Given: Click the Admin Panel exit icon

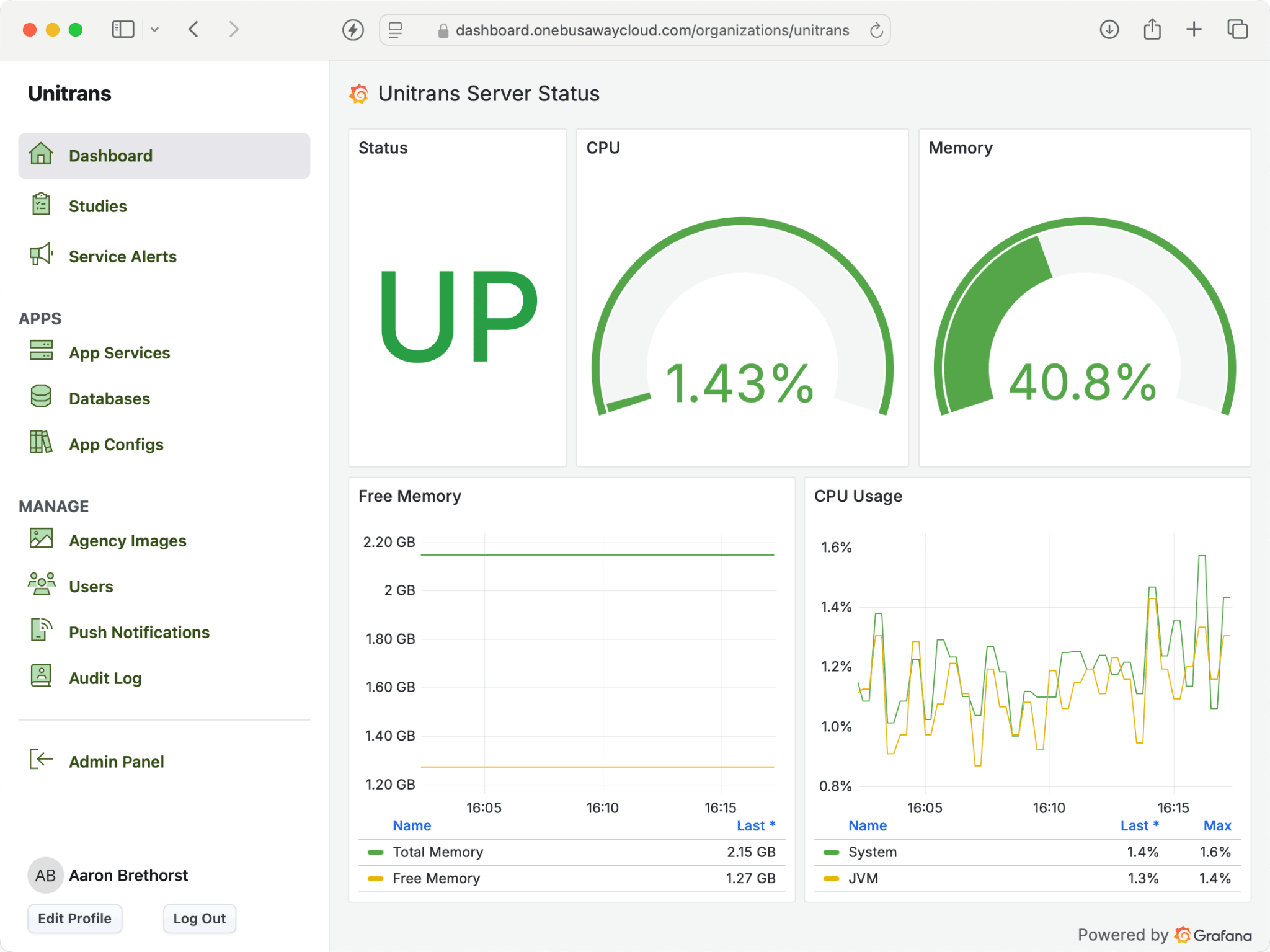Looking at the screenshot, I should tap(41, 760).
